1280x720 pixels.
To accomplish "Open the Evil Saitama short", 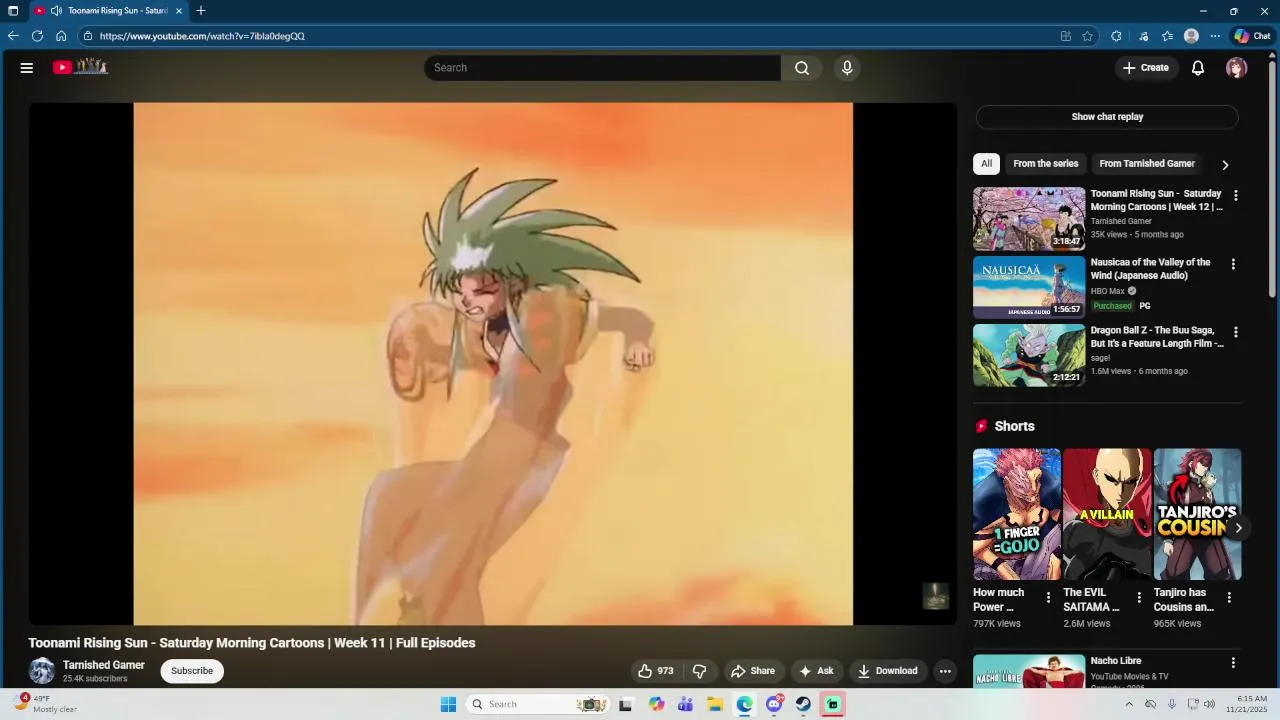I will [1107, 514].
